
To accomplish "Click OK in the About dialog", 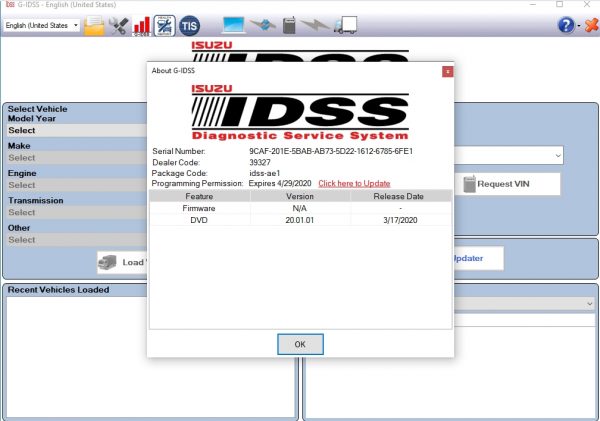I will [300, 344].
